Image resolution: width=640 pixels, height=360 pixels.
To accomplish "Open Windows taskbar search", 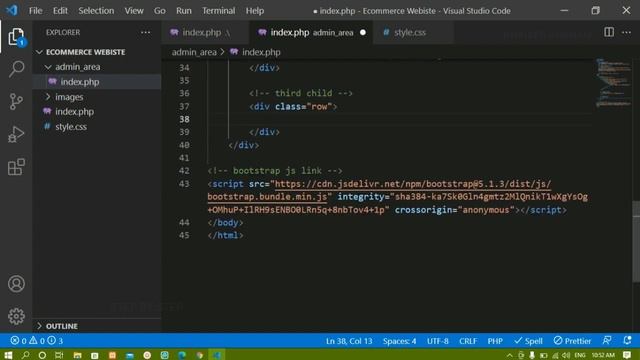I will (x=25, y=355).
